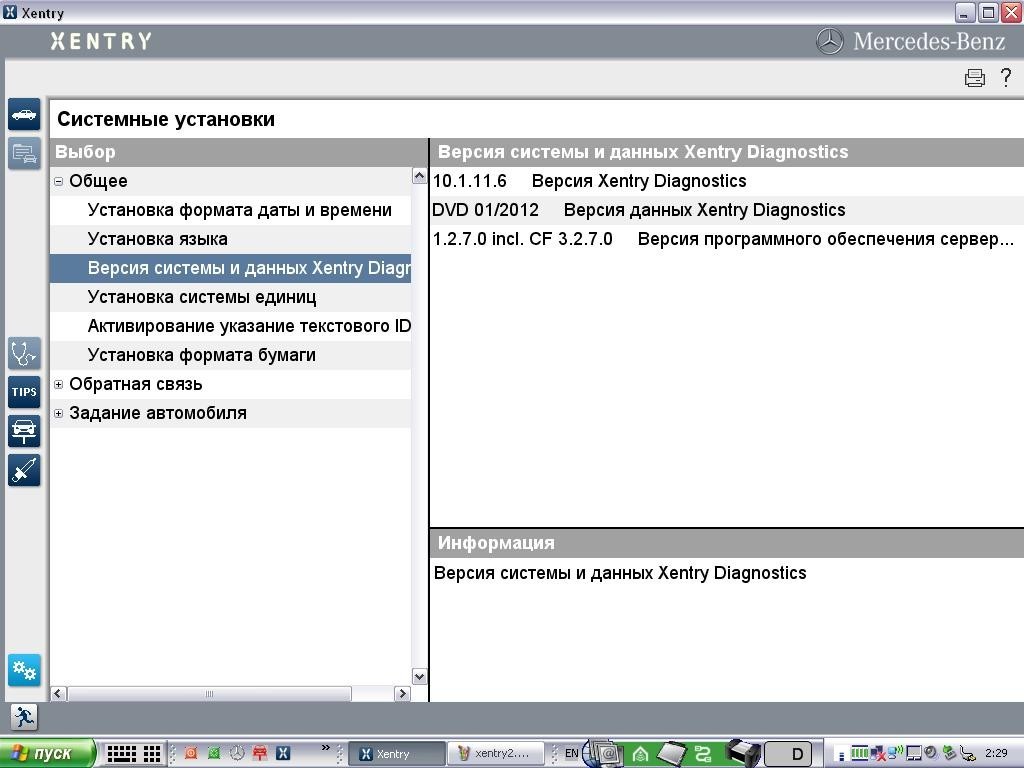Open the пуск Start button

[47, 754]
